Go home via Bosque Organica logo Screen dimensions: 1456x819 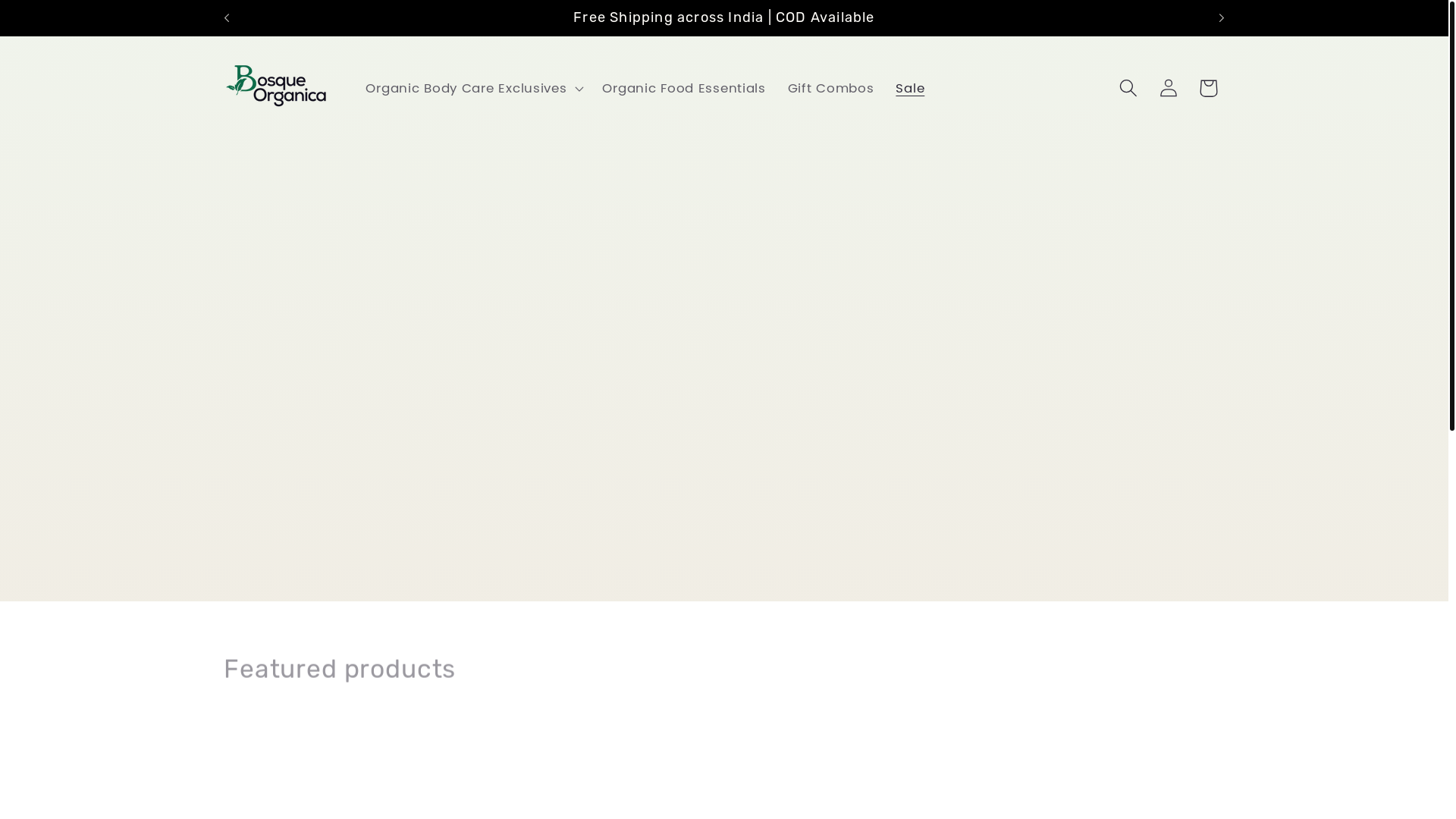coord(276,86)
